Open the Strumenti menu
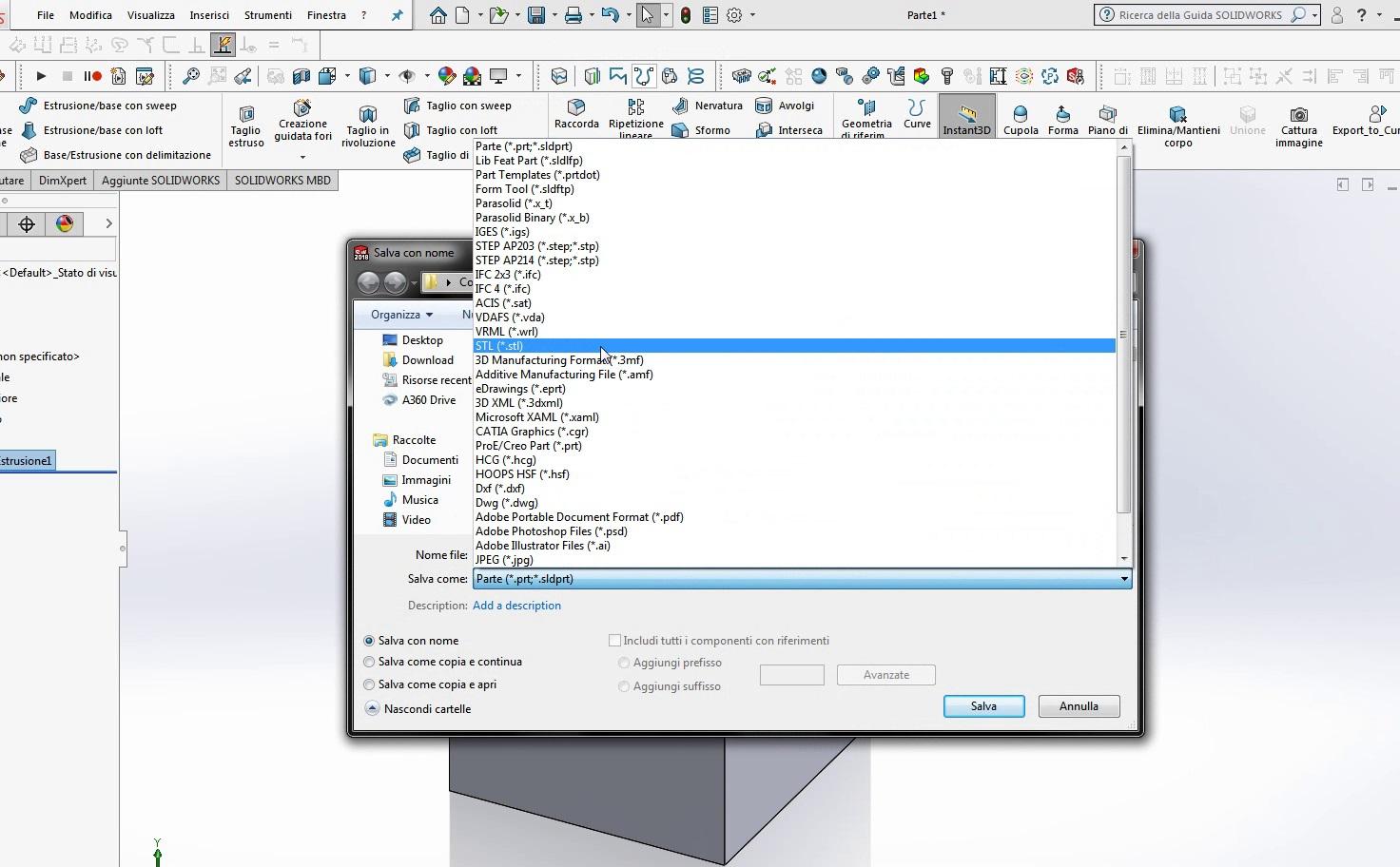 click(267, 15)
